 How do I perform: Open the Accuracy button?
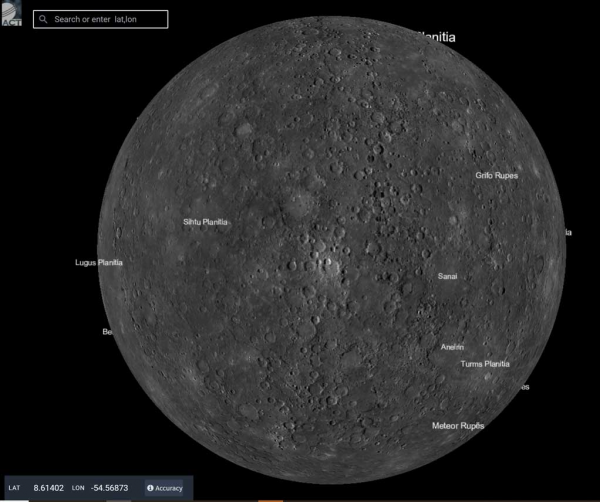tap(165, 488)
